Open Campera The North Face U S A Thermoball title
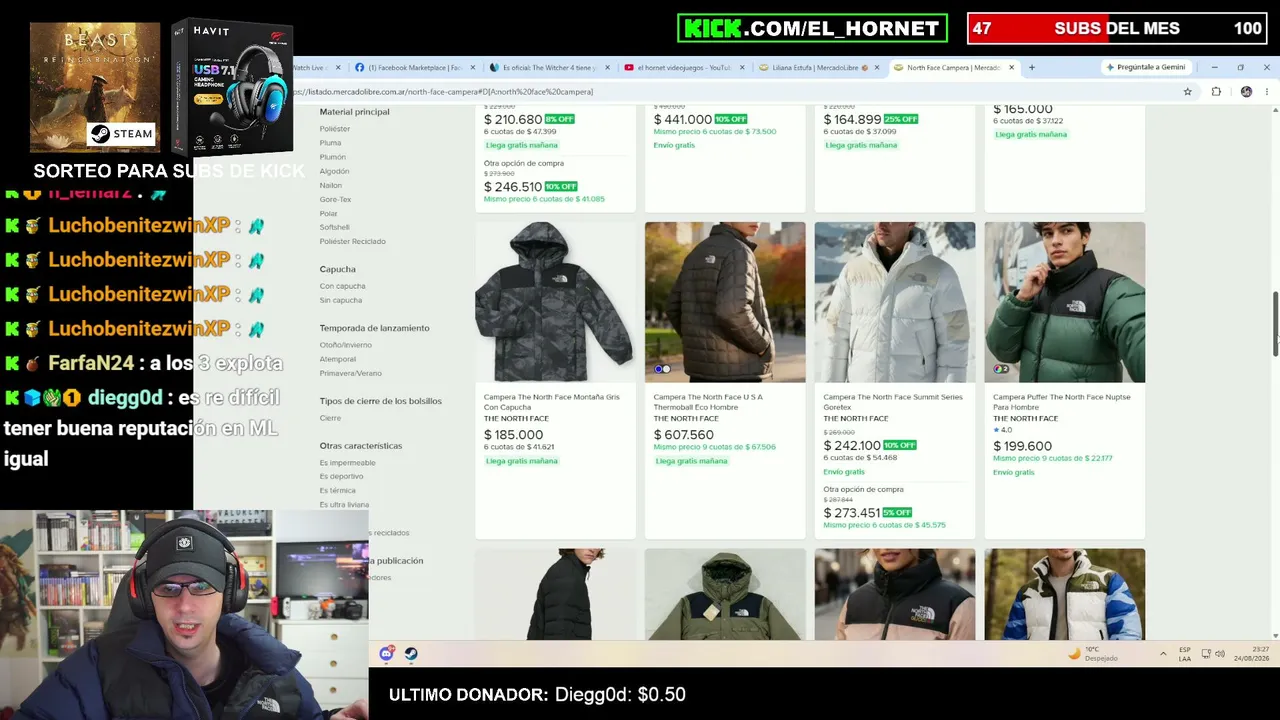The image size is (1280, 720). coord(708,402)
